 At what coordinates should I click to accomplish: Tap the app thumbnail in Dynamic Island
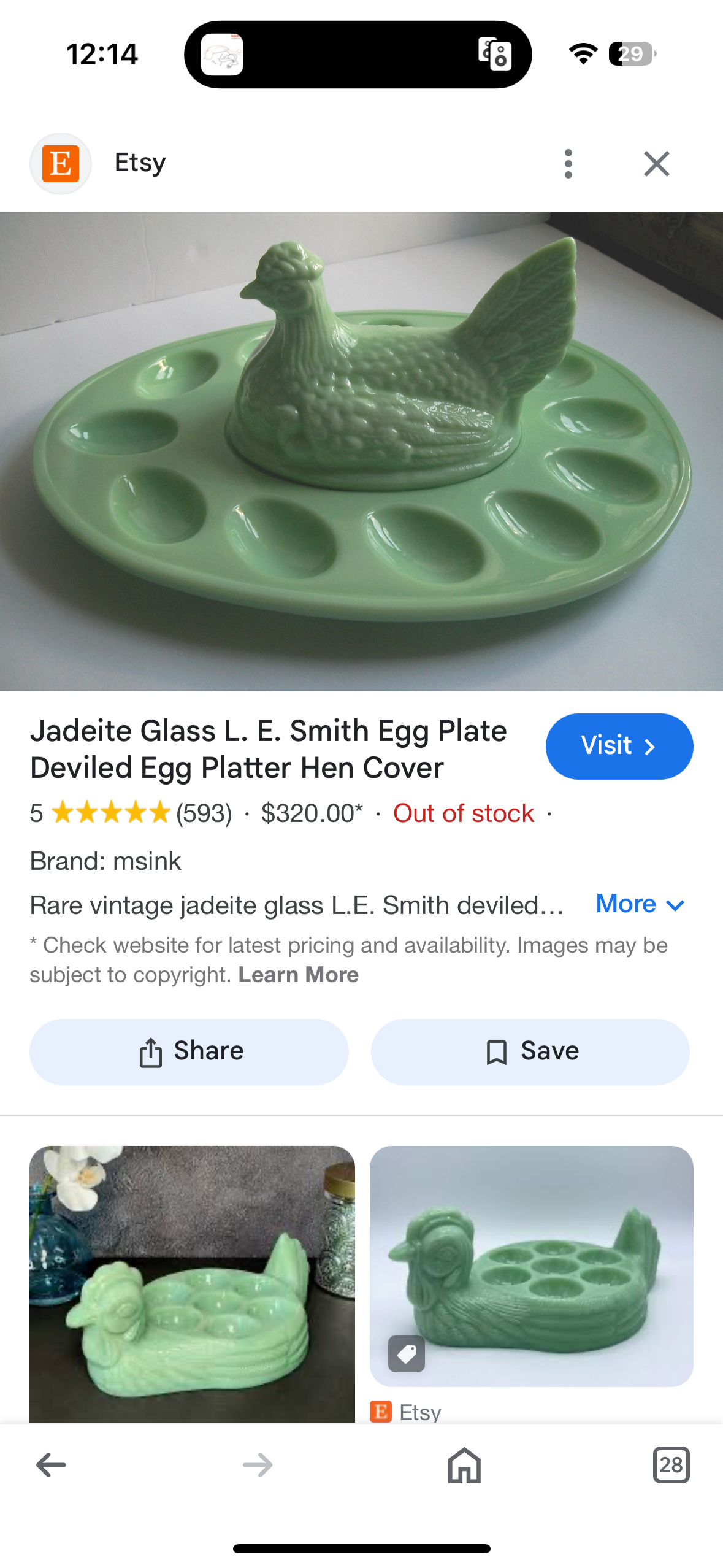pyautogui.click(x=222, y=55)
